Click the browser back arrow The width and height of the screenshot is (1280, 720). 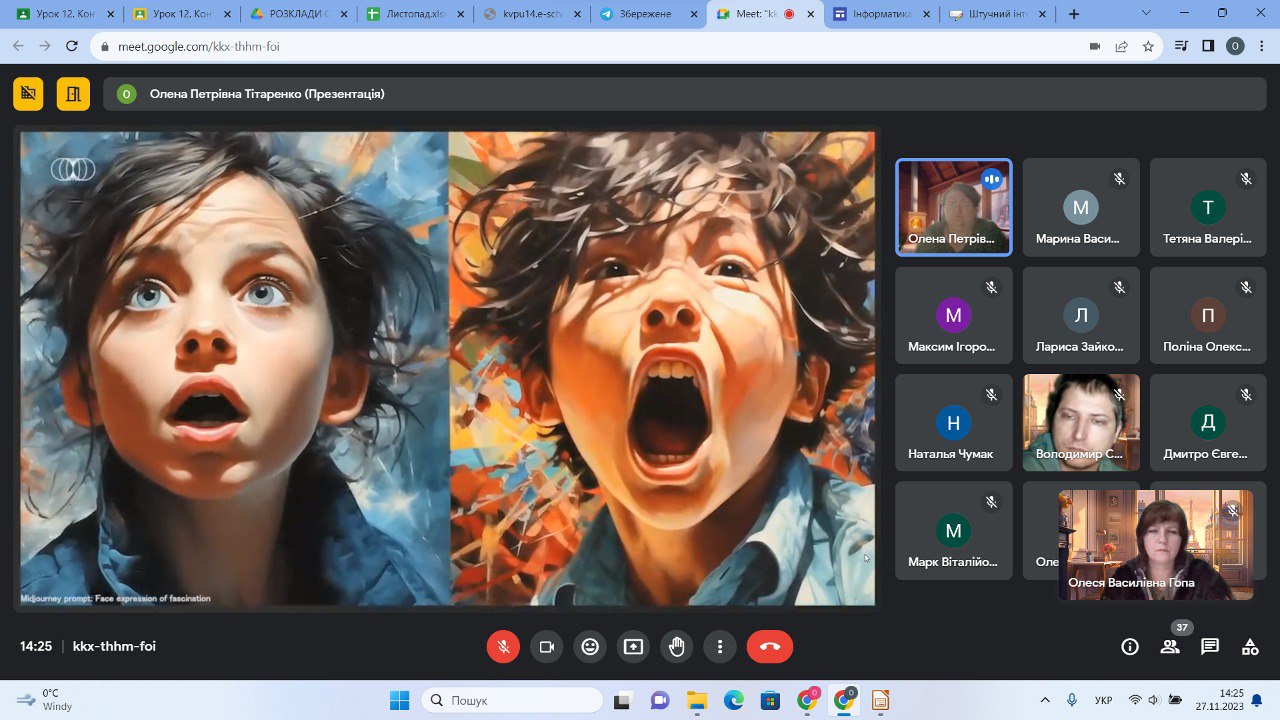point(18,46)
